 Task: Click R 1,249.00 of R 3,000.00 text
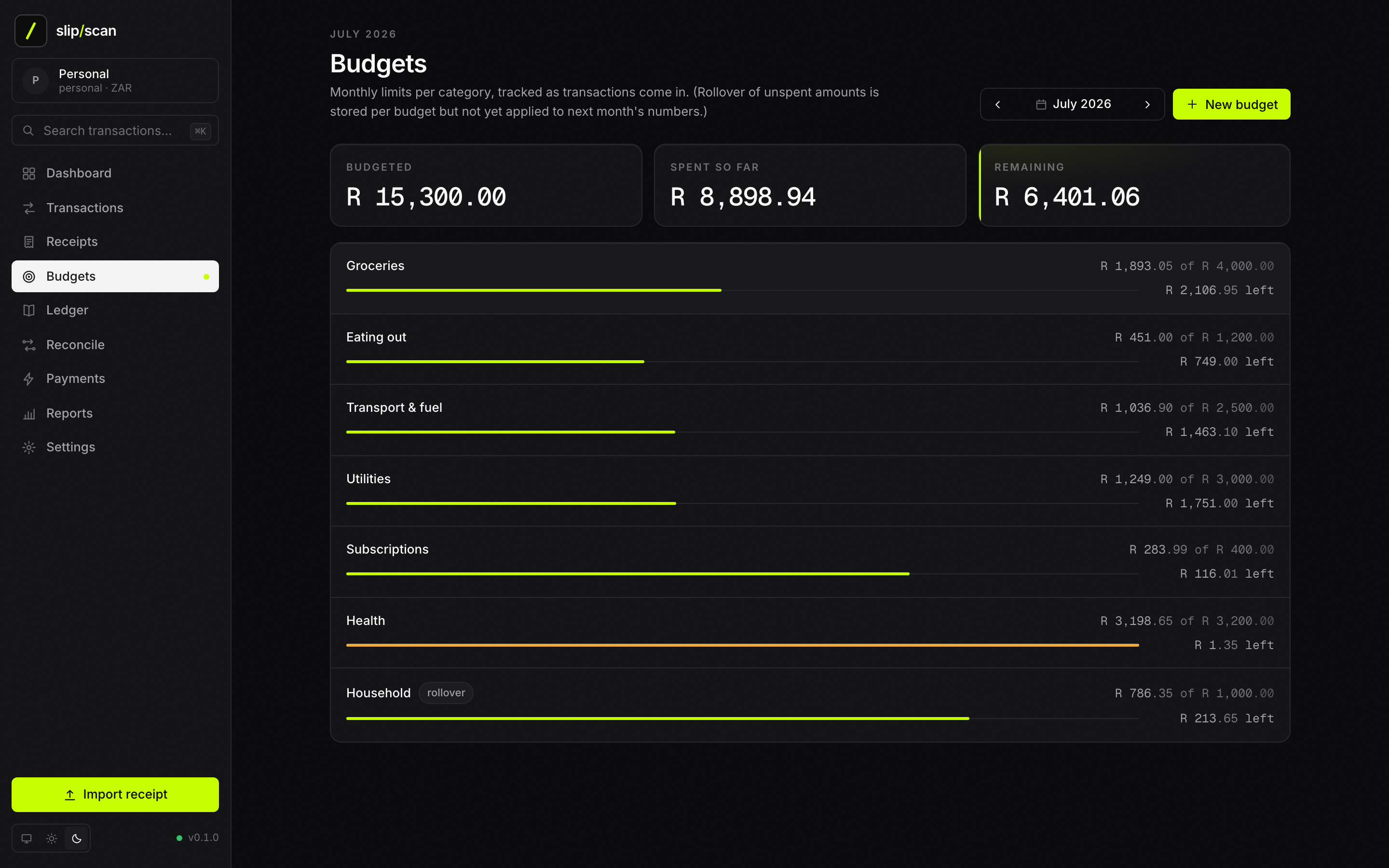click(x=1187, y=479)
